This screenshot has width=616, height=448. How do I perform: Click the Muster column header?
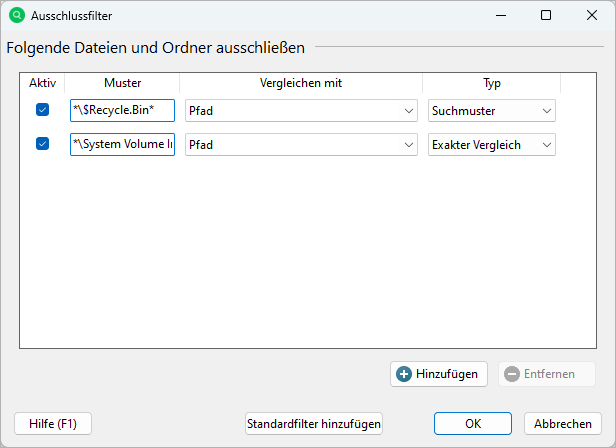122,83
